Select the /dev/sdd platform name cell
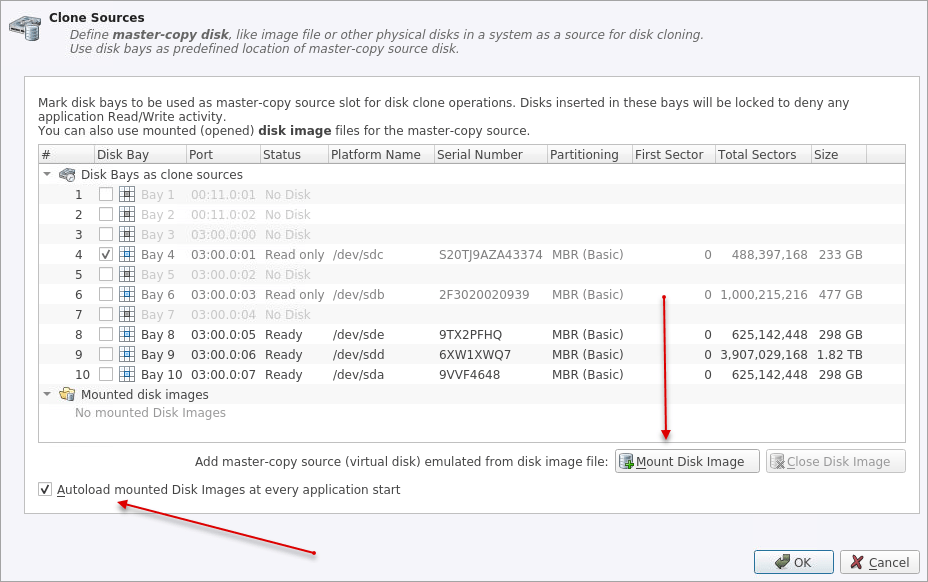Image resolution: width=928 pixels, height=582 pixels. 358,354
